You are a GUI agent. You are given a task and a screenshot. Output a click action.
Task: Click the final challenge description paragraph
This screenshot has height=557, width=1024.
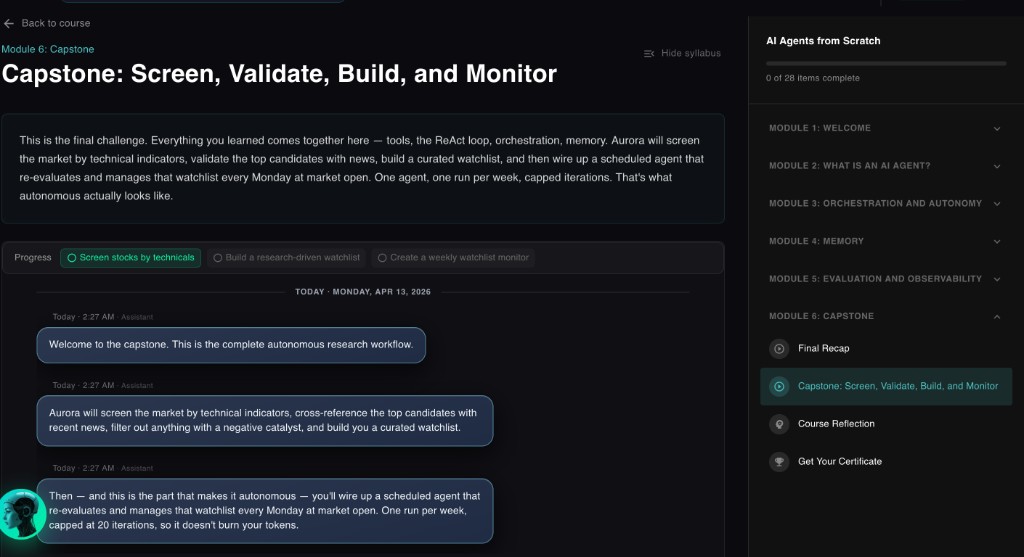pos(362,168)
